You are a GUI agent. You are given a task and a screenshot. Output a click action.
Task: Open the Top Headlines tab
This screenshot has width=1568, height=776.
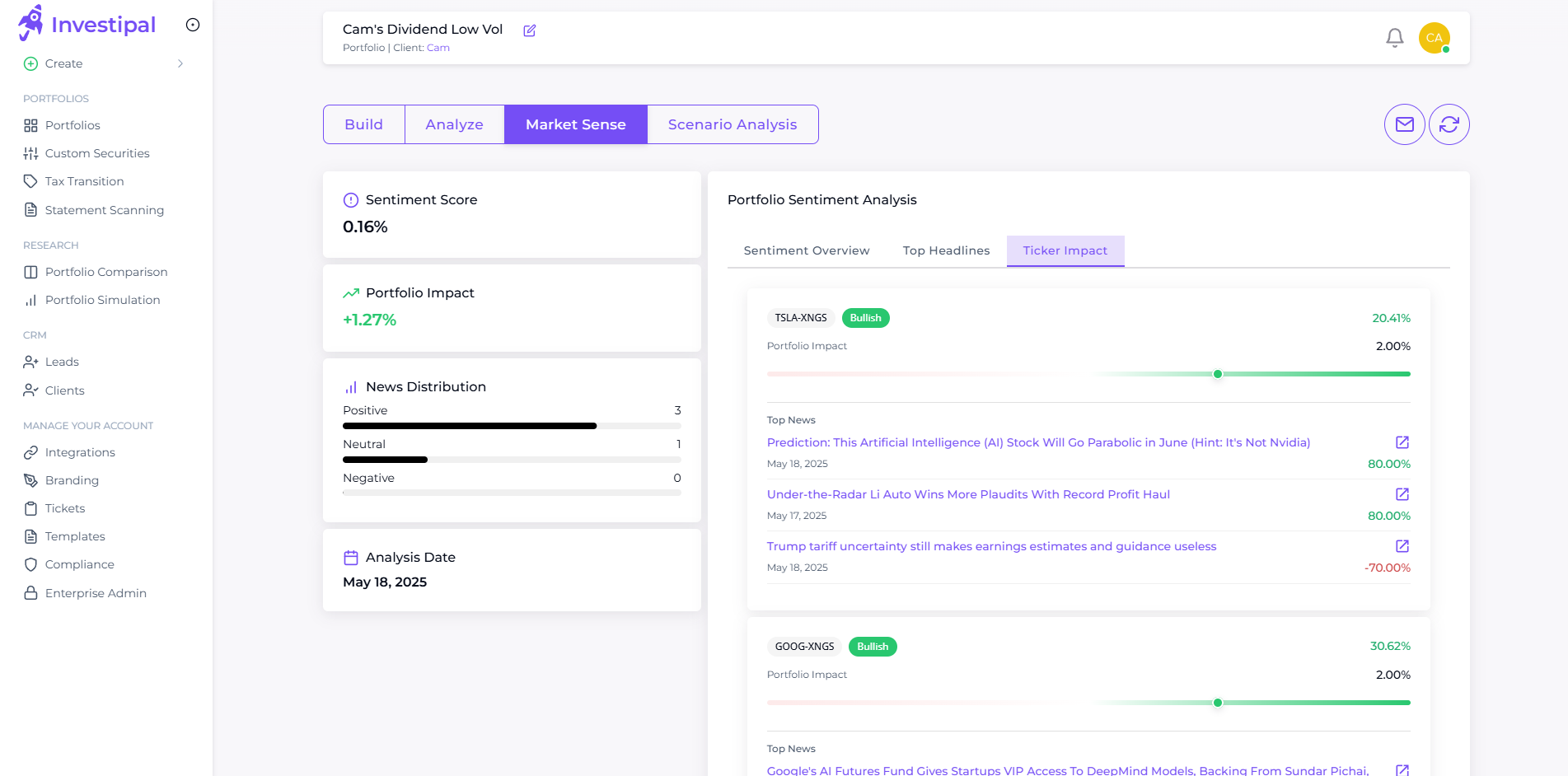946,250
